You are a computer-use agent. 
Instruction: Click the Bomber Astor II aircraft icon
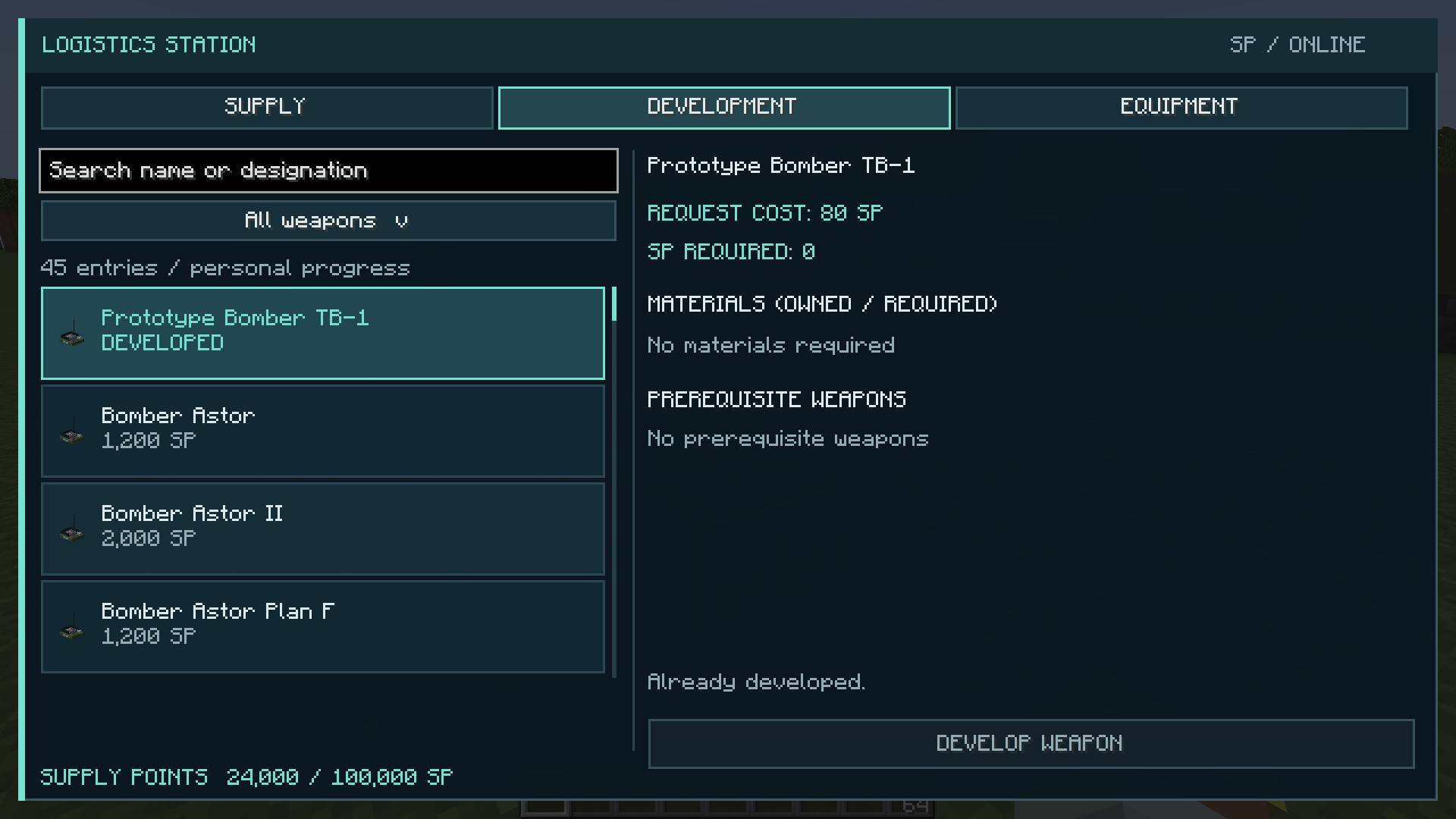[72, 530]
